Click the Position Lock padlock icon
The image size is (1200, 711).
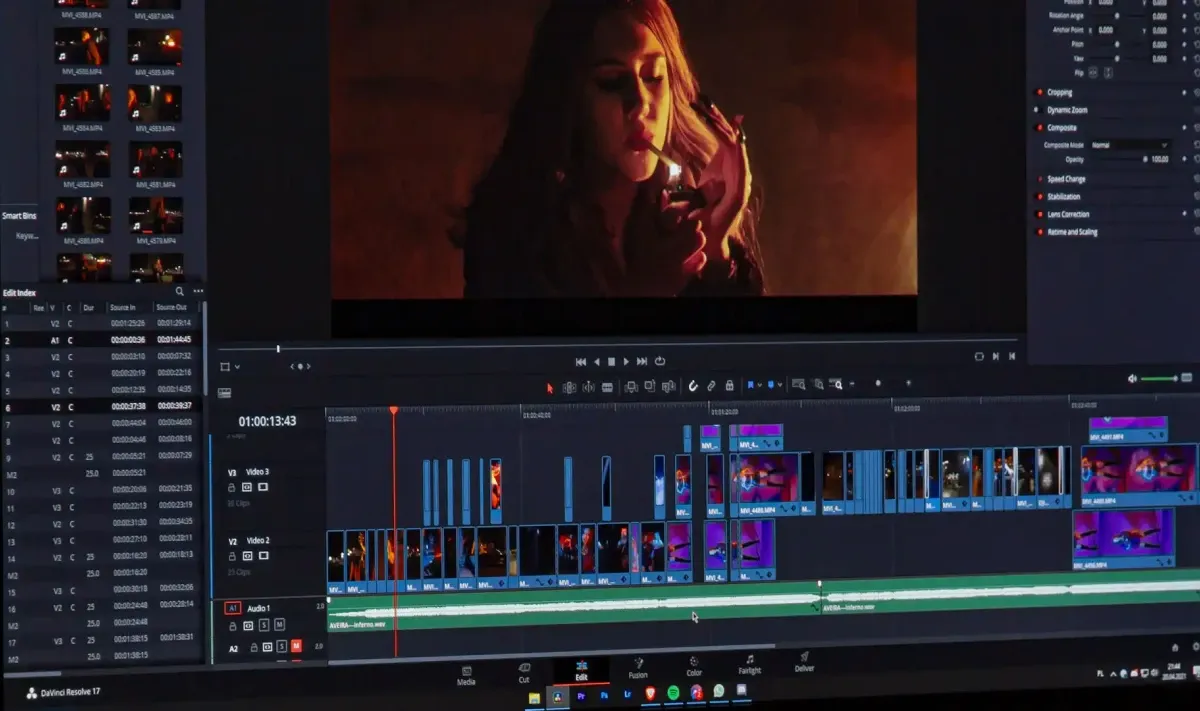coord(730,386)
